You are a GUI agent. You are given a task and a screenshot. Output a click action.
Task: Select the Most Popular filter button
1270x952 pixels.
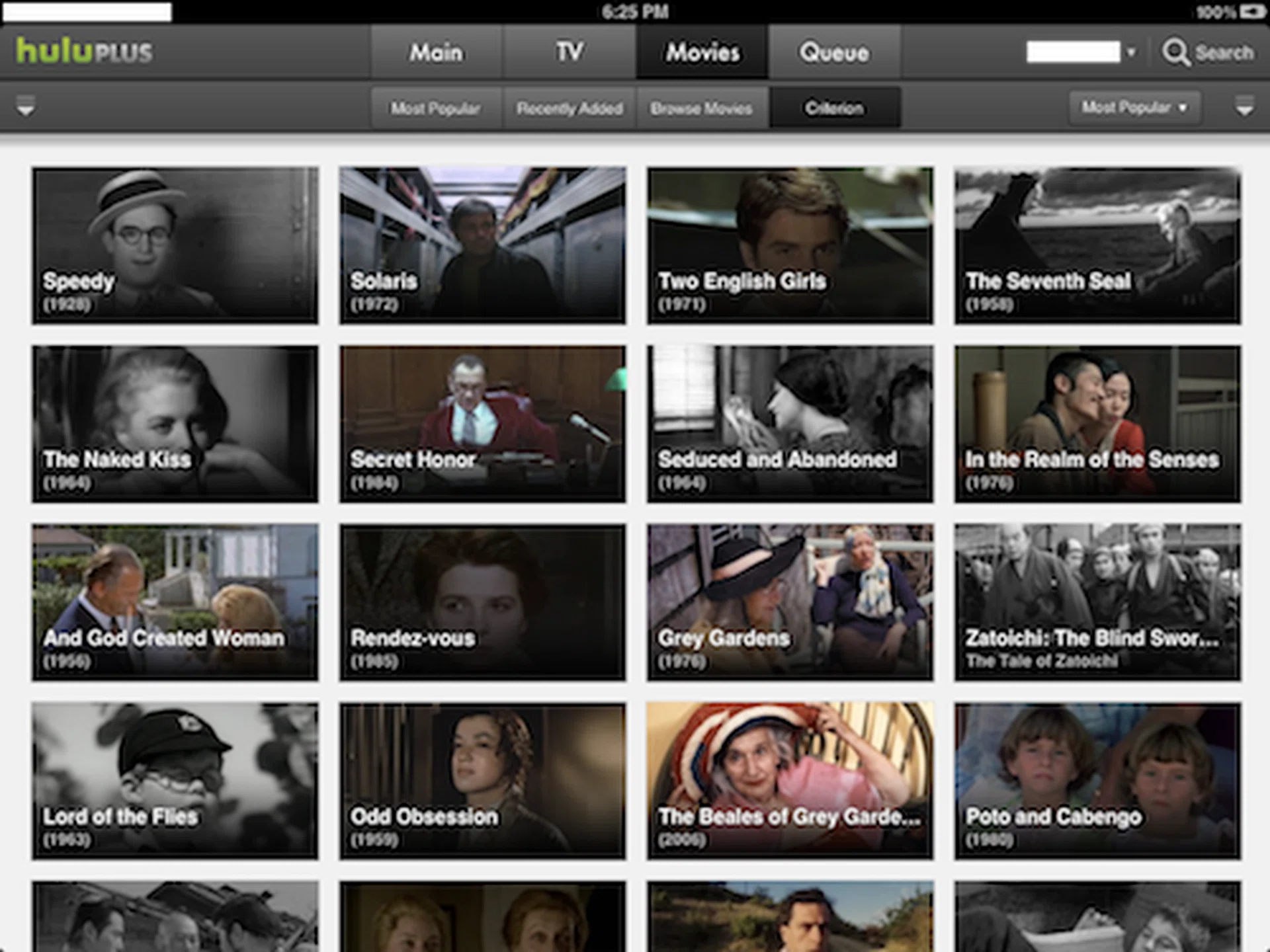435,108
